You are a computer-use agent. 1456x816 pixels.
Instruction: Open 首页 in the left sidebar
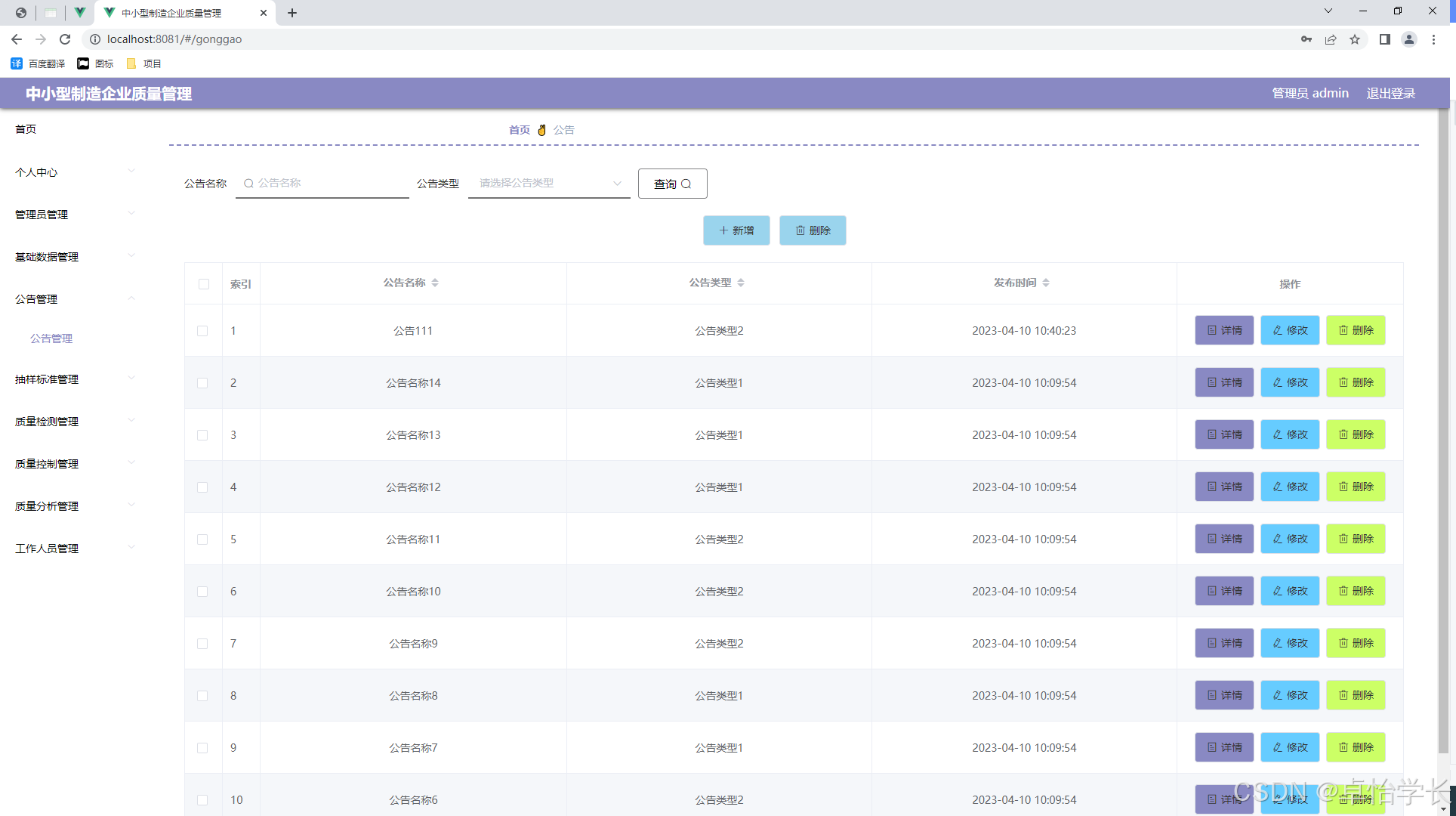click(26, 129)
